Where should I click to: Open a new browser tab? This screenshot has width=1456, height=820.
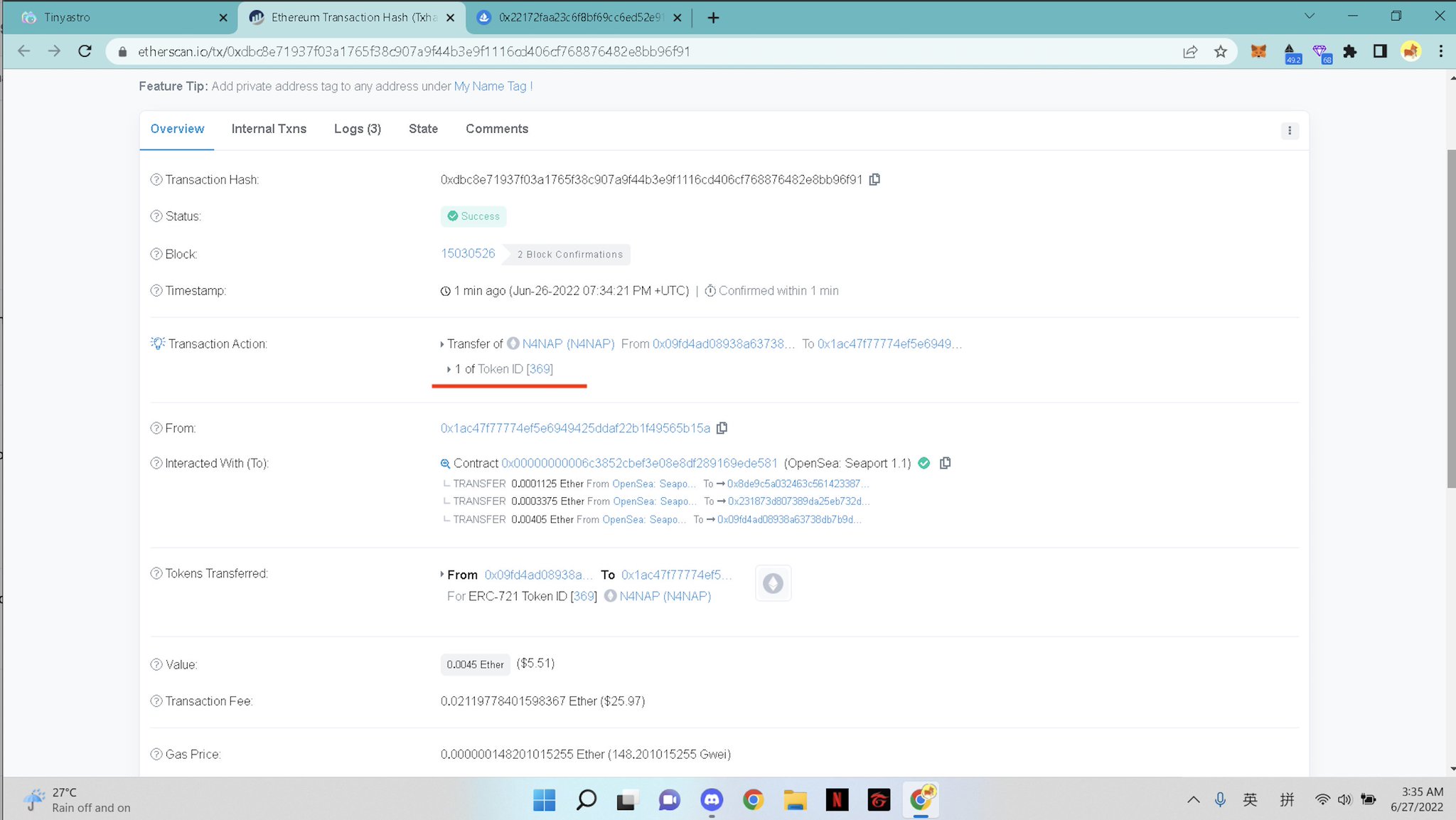pyautogui.click(x=713, y=18)
